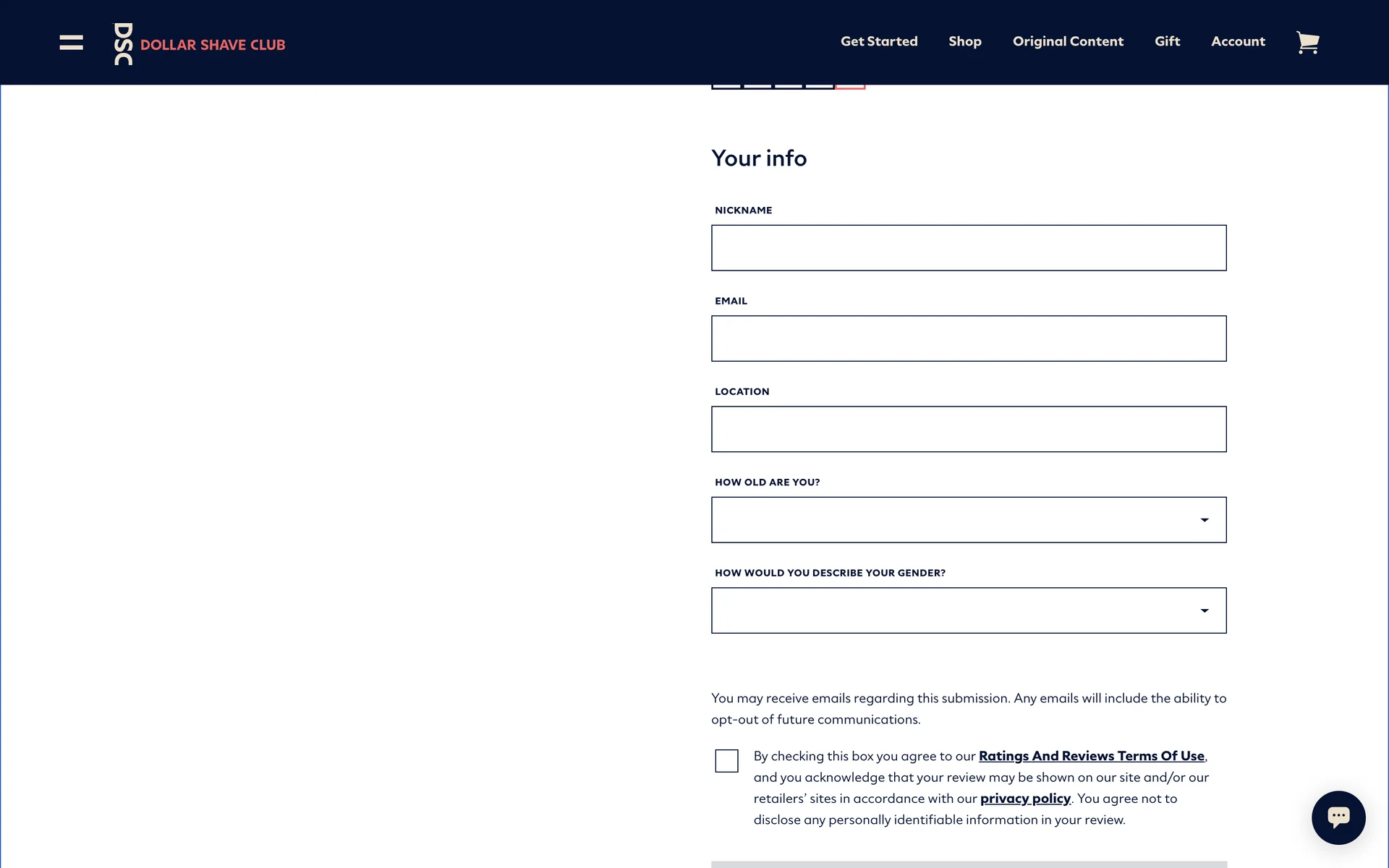
Task: Open the Get Started menu item
Action: click(x=878, y=42)
